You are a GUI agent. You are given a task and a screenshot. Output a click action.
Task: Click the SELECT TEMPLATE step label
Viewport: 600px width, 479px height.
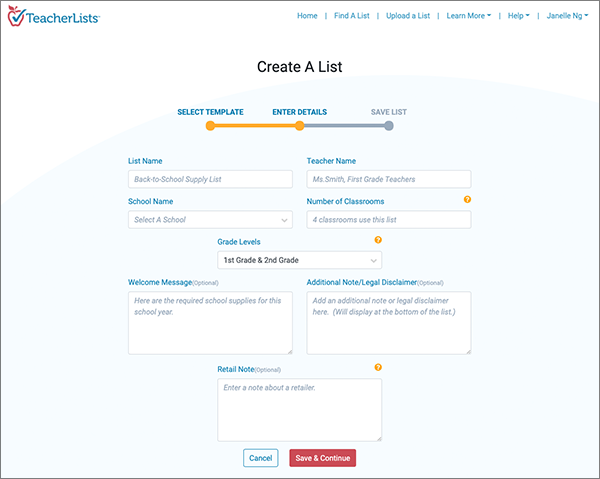(x=210, y=112)
